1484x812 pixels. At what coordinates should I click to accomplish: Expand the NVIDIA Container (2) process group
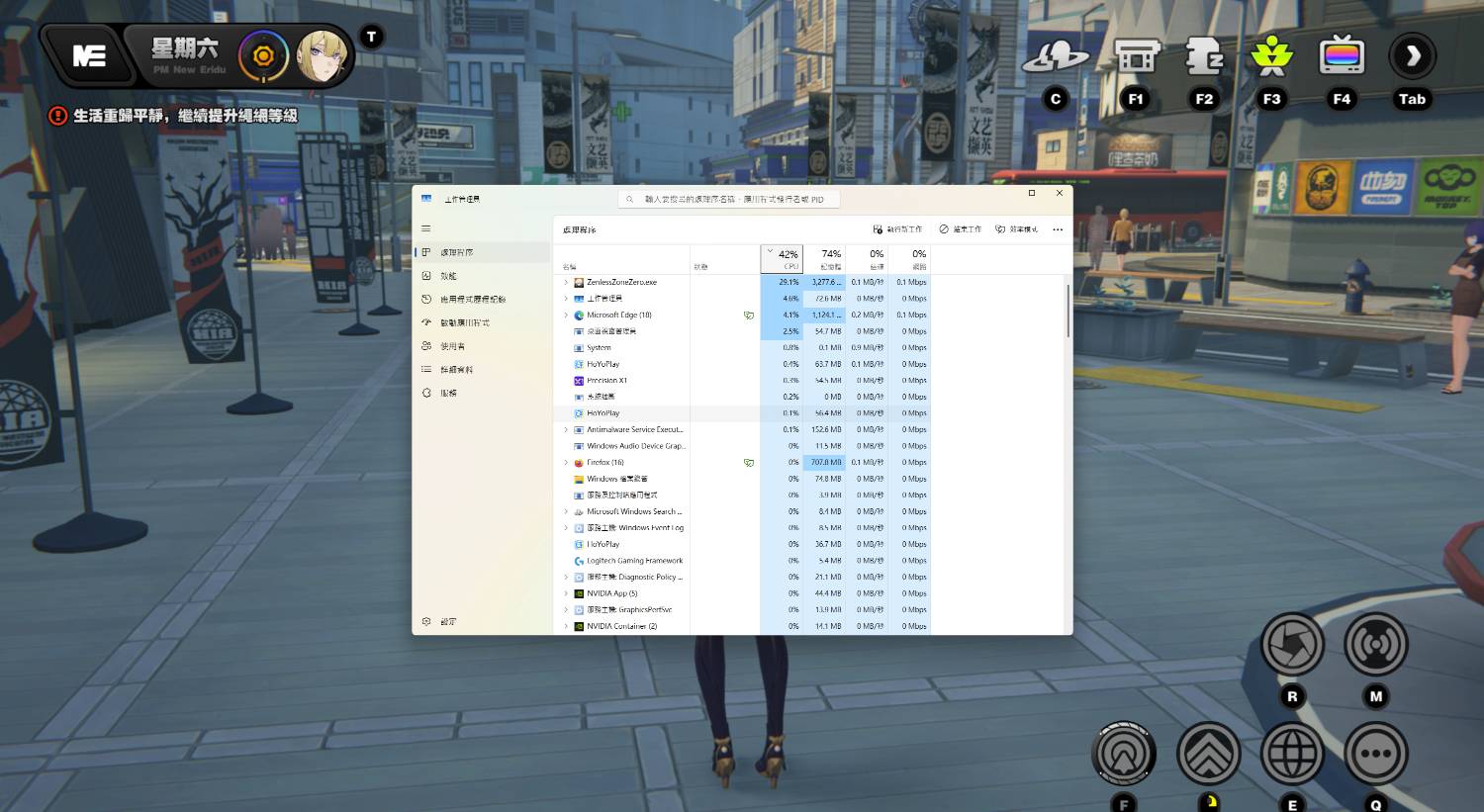click(566, 626)
